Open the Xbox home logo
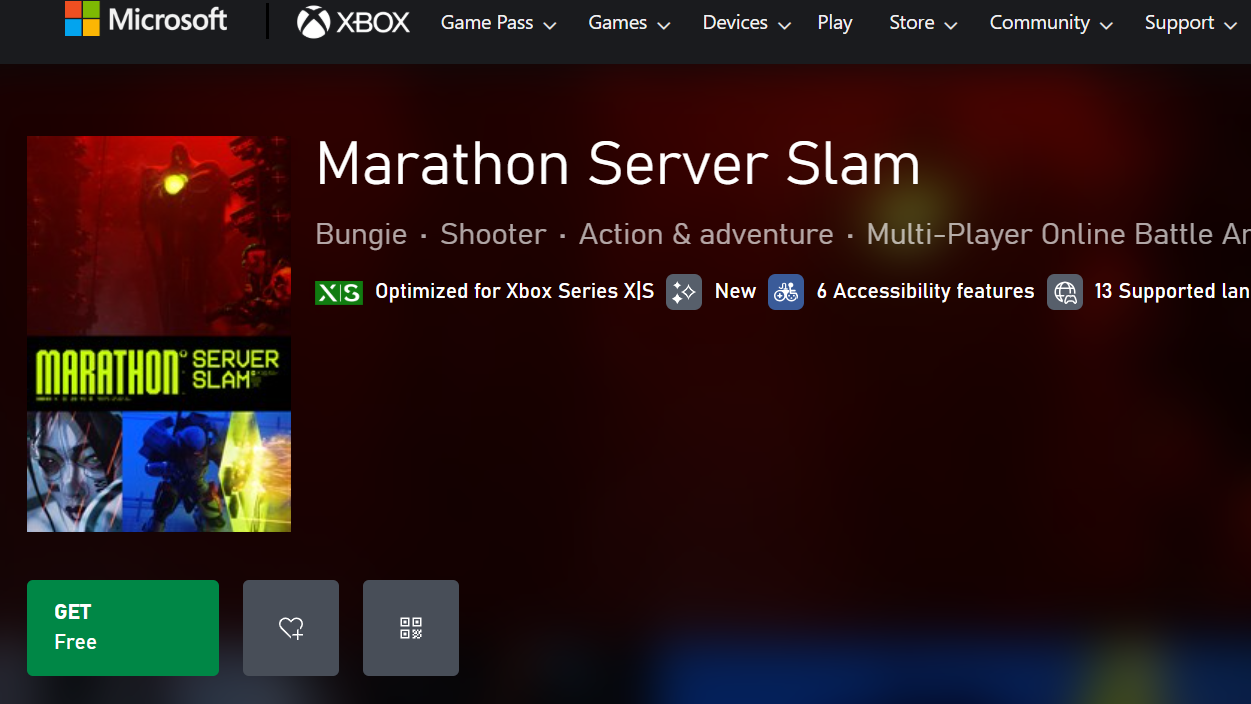This screenshot has height=704, width=1251. (x=353, y=22)
